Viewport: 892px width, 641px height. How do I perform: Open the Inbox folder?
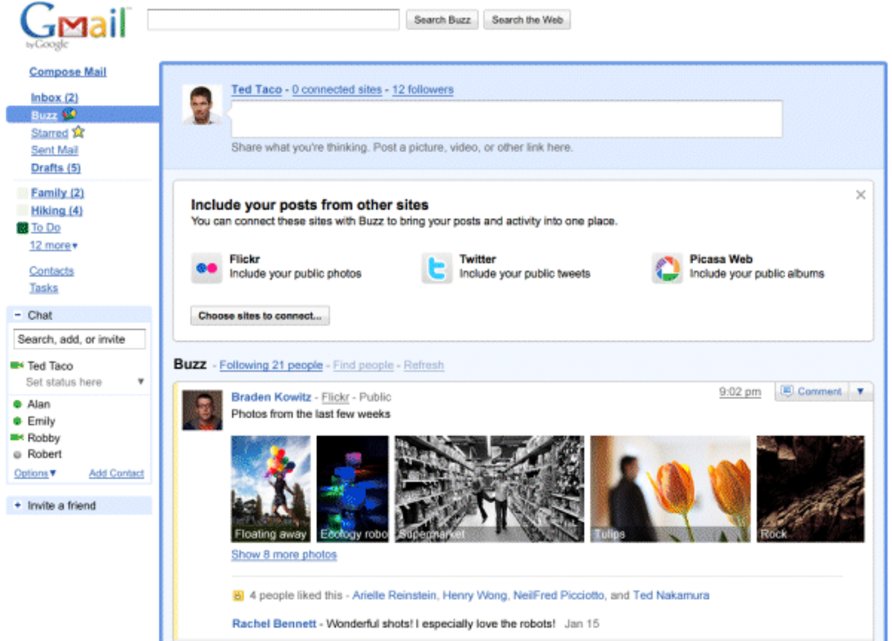click(54, 98)
